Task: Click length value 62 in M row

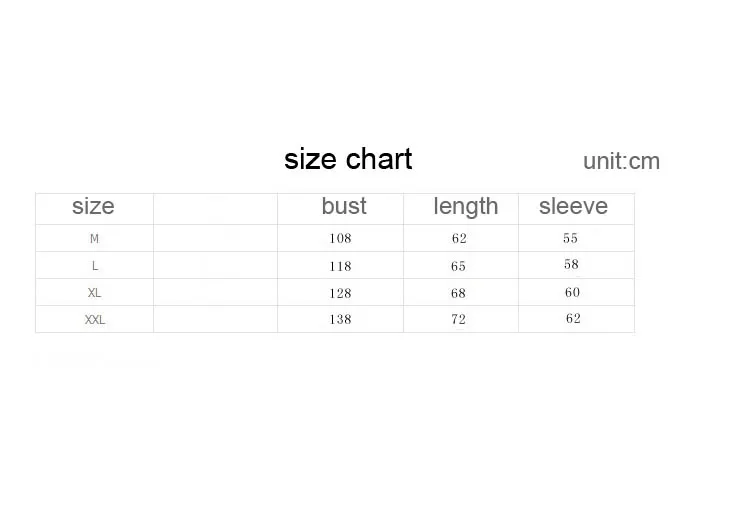Action: [x=459, y=238]
